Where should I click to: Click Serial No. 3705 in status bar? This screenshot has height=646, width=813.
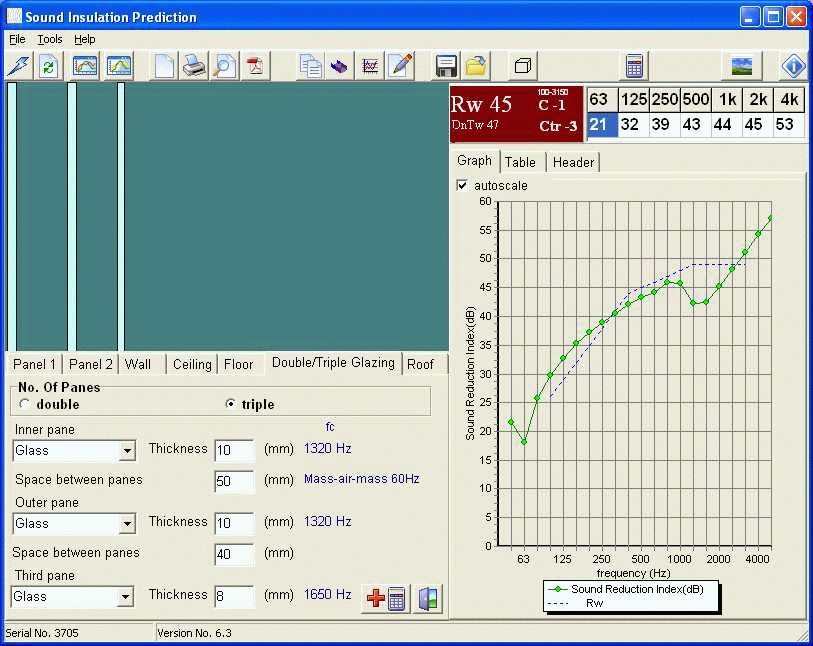coord(42,633)
